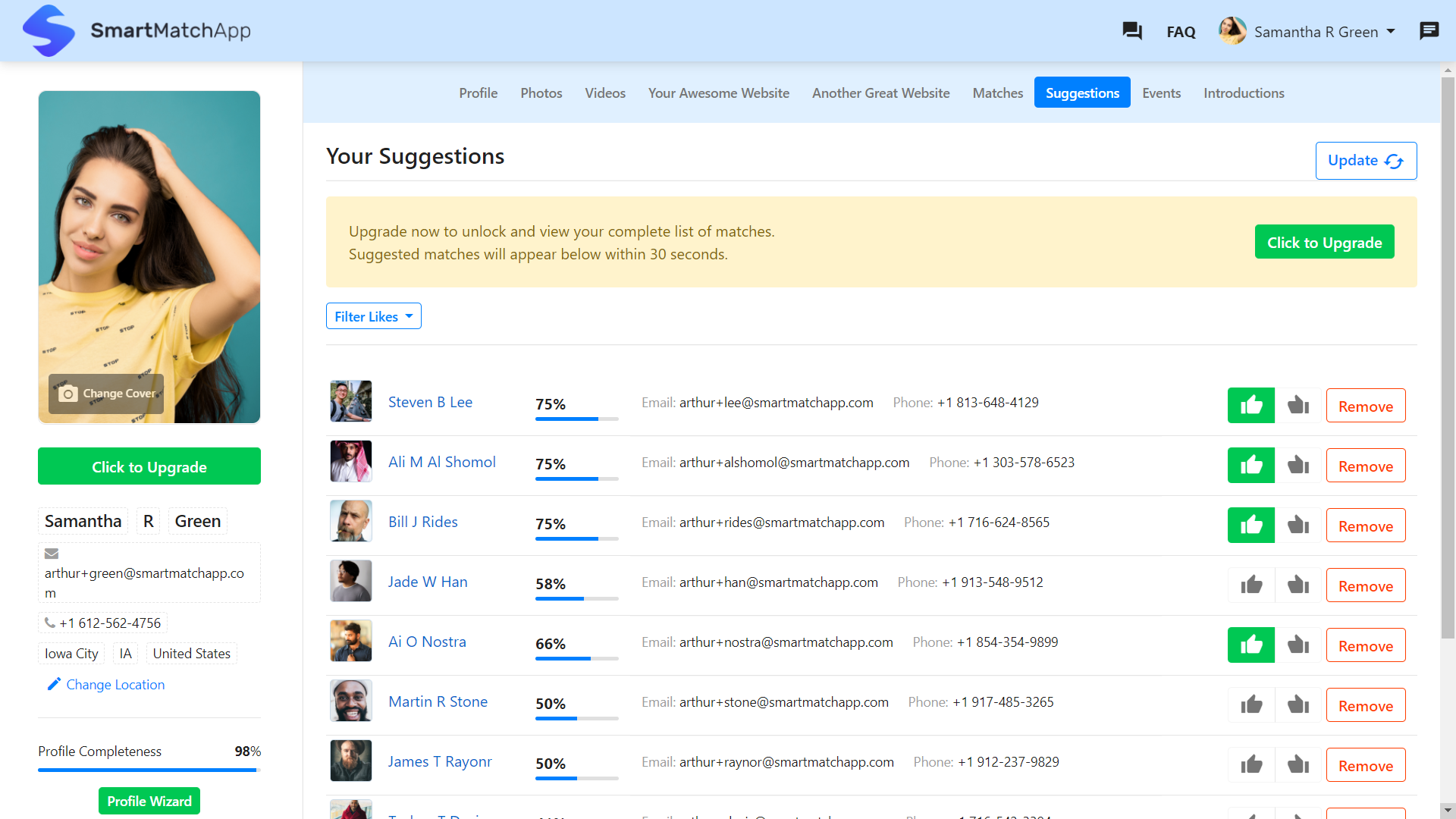Image resolution: width=1456 pixels, height=819 pixels.
Task: Click the Profile Completeness progress bar
Action: point(149,770)
